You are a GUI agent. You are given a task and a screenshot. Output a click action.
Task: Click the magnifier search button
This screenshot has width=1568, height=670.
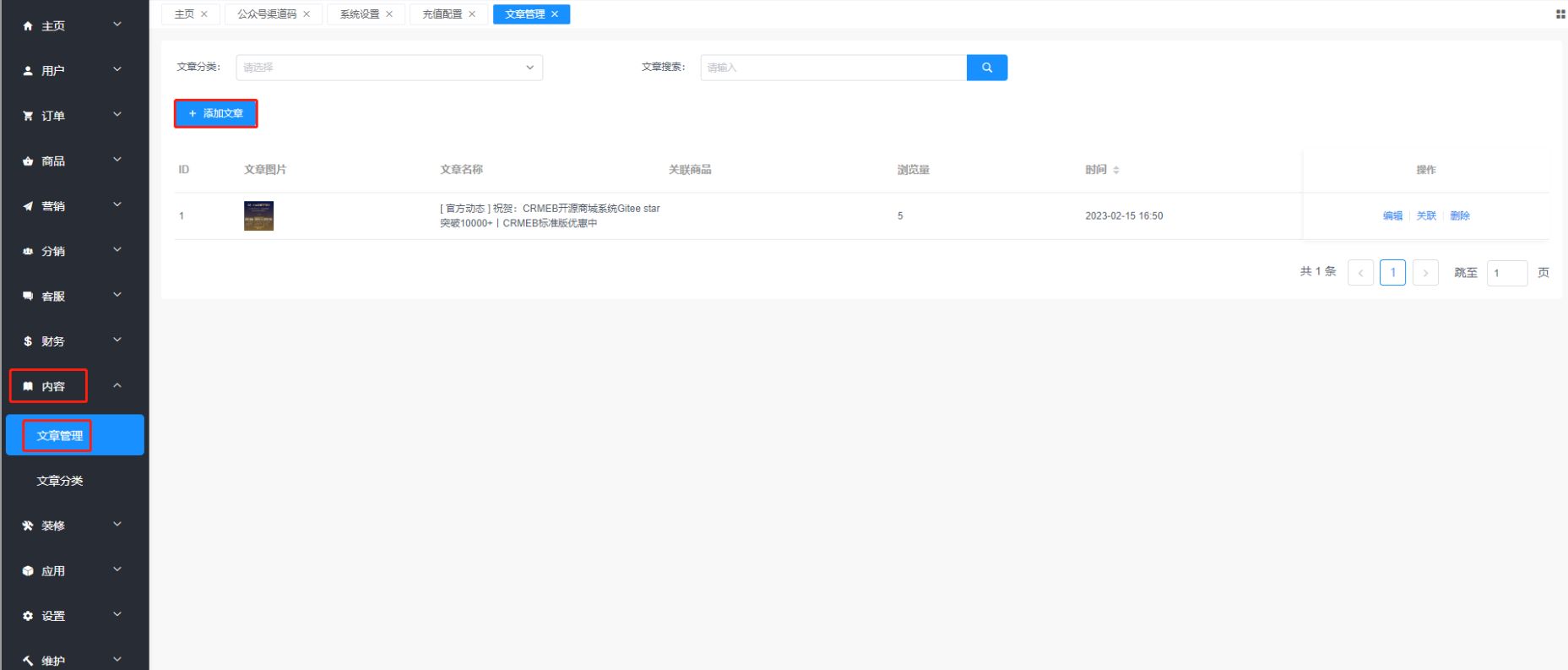coord(986,68)
